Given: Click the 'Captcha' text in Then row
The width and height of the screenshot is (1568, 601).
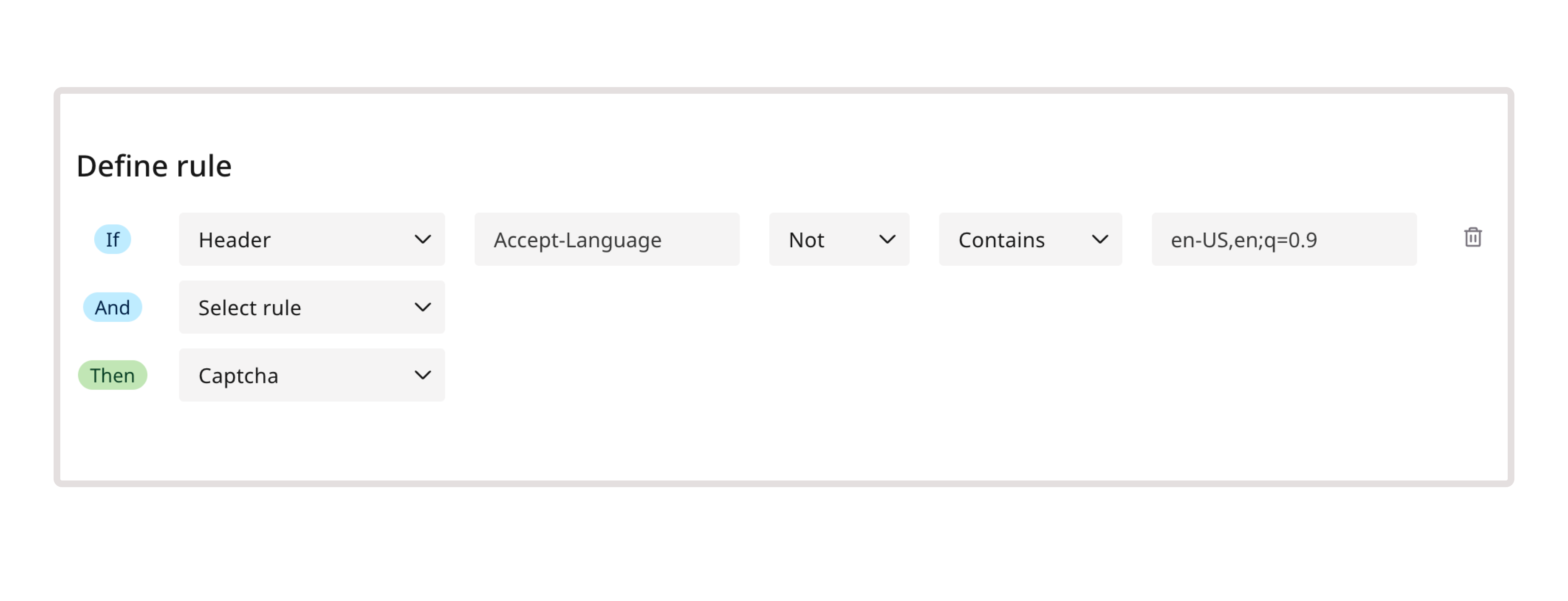Looking at the screenshot, I should (238, 376).
